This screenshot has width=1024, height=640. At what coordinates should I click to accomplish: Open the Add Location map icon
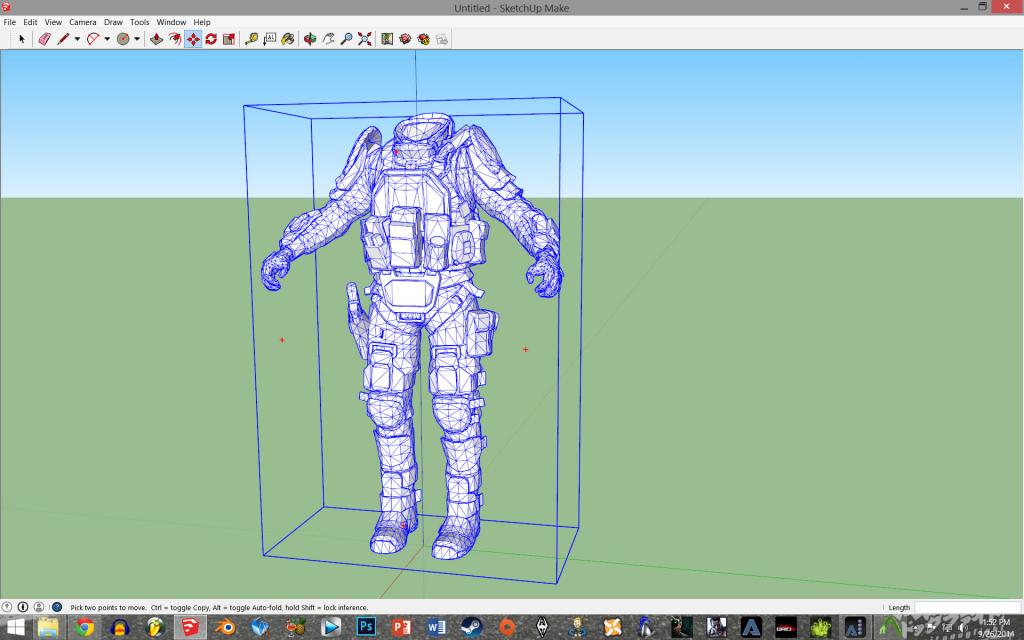(387, 39)
